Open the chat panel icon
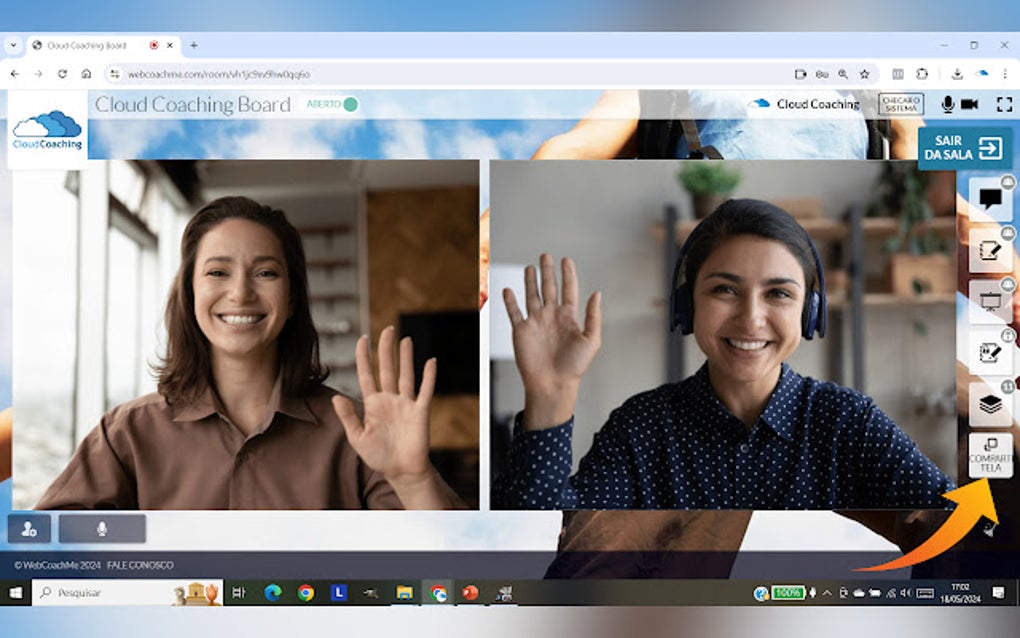This screenshot has width=1020, height=638. point(990,197)
